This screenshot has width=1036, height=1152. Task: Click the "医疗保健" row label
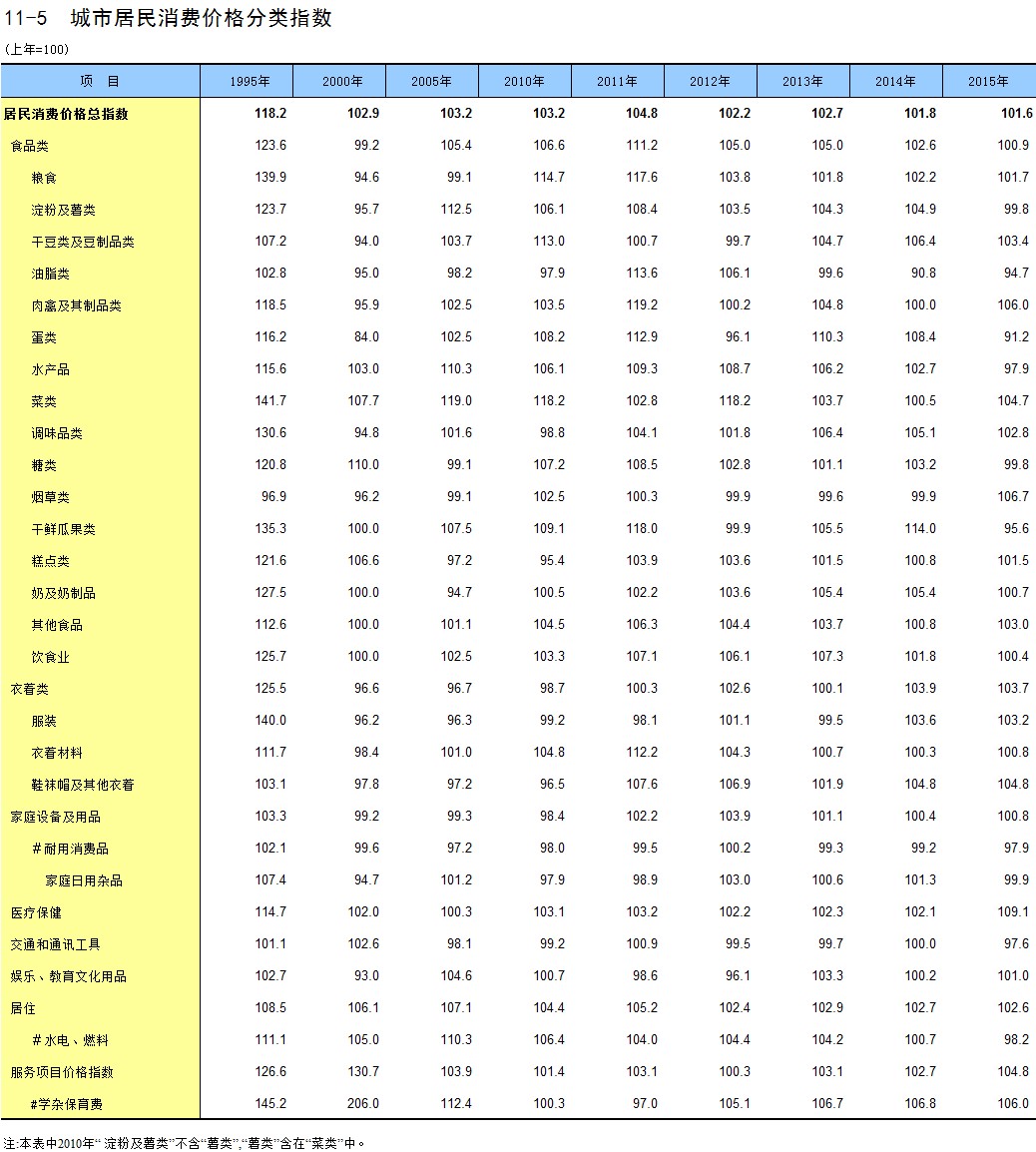coord(36,912)
